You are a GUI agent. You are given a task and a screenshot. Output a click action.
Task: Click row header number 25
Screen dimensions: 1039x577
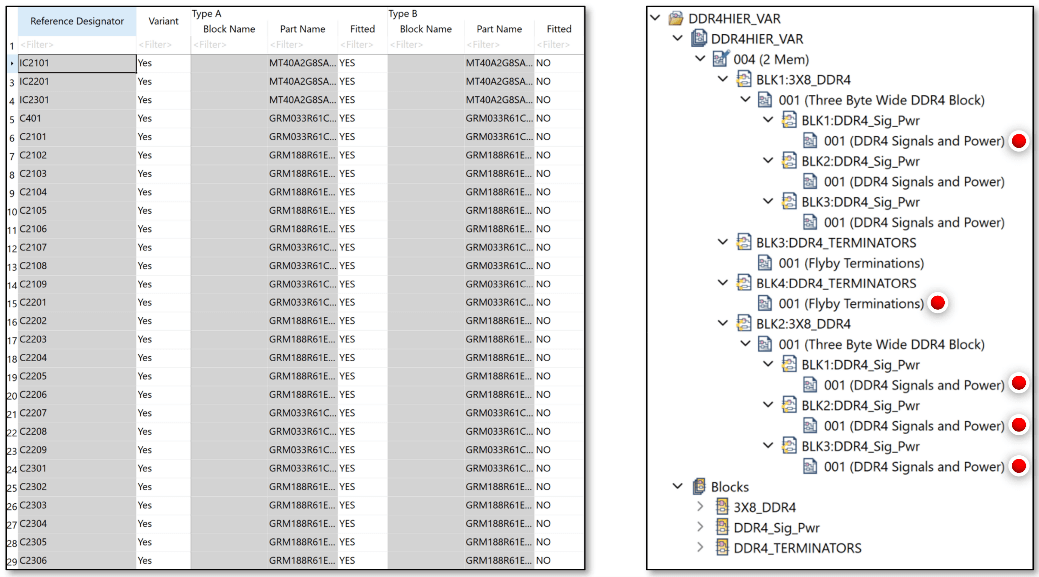tap(12, 488)
